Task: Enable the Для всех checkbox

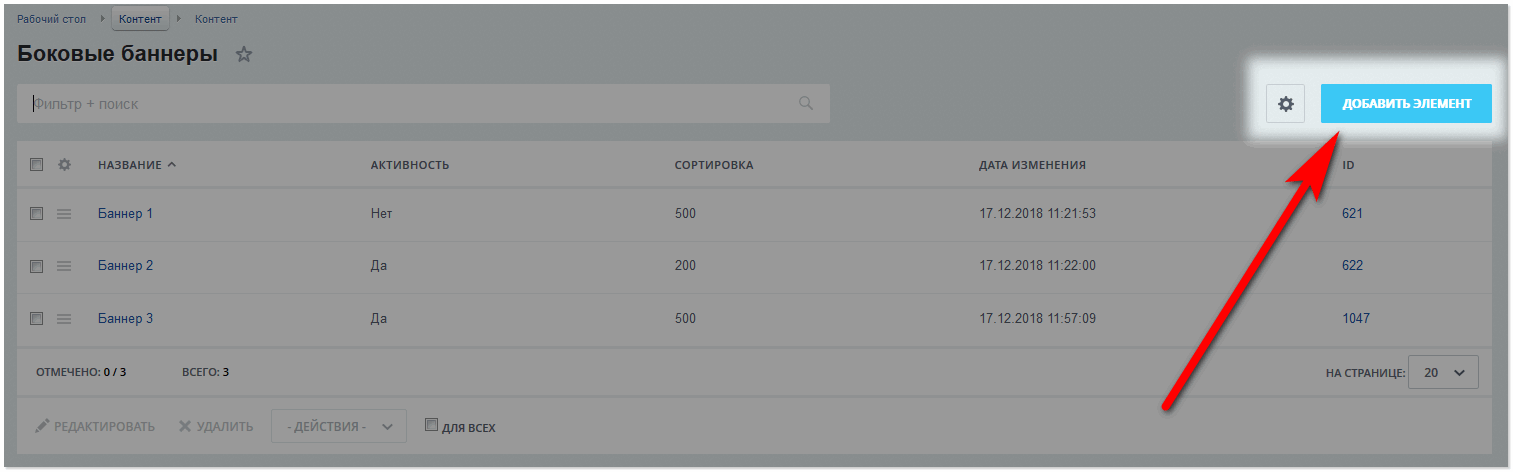Action: (x=431, y=425)
